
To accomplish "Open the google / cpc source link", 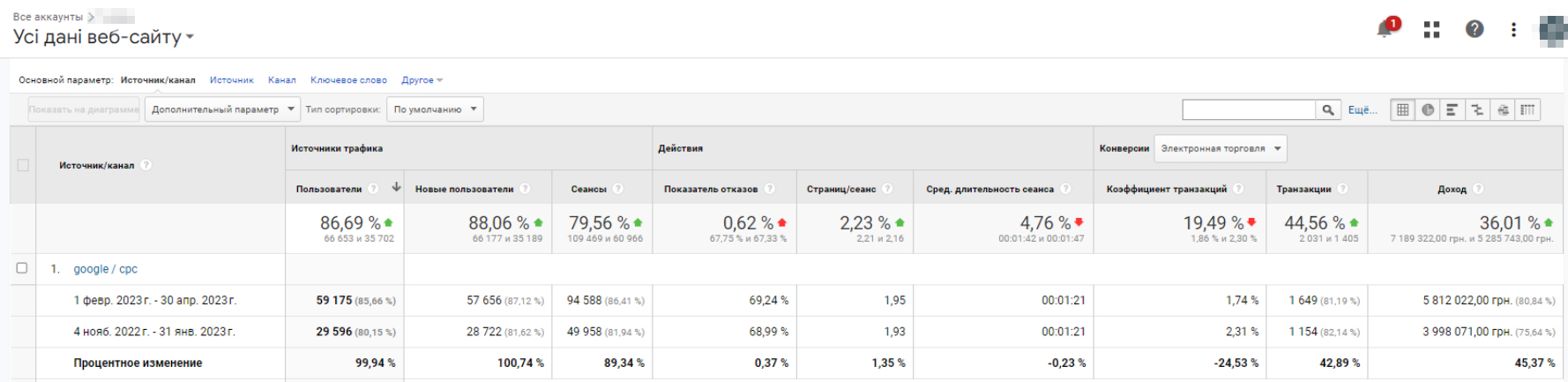I will [x=105, y=269].
